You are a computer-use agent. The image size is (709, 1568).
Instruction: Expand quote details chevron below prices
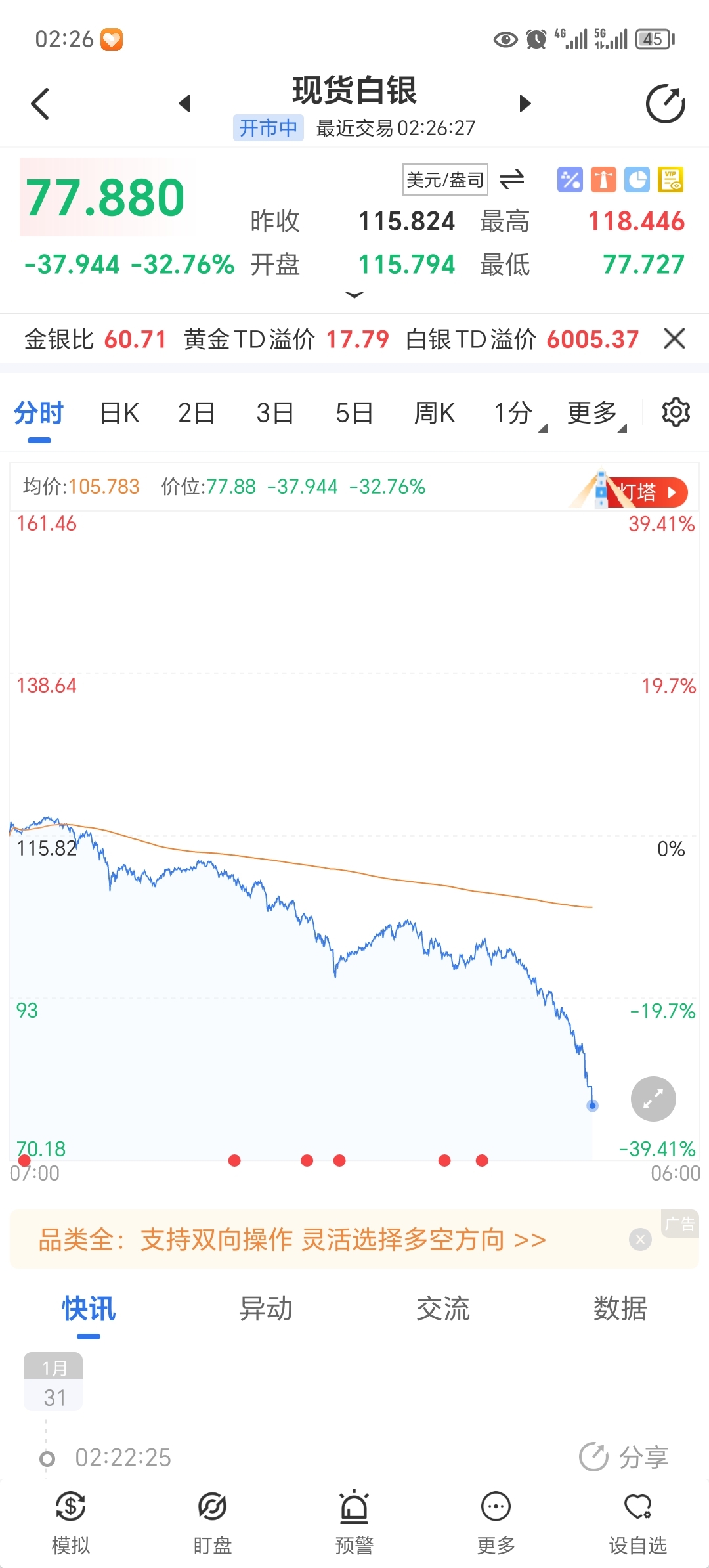[354, 295]
